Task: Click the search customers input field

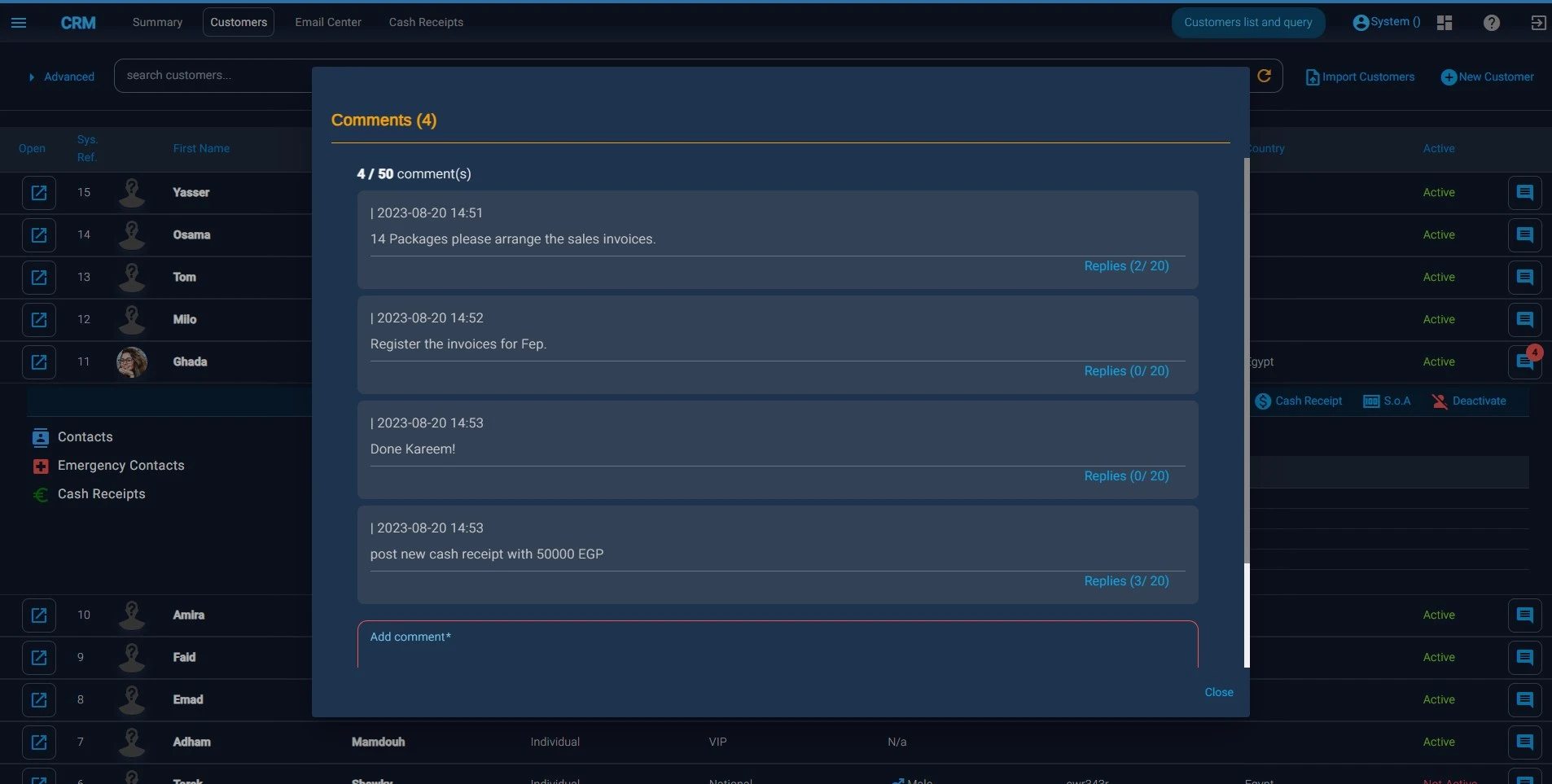Action: [x=213, y=76]
